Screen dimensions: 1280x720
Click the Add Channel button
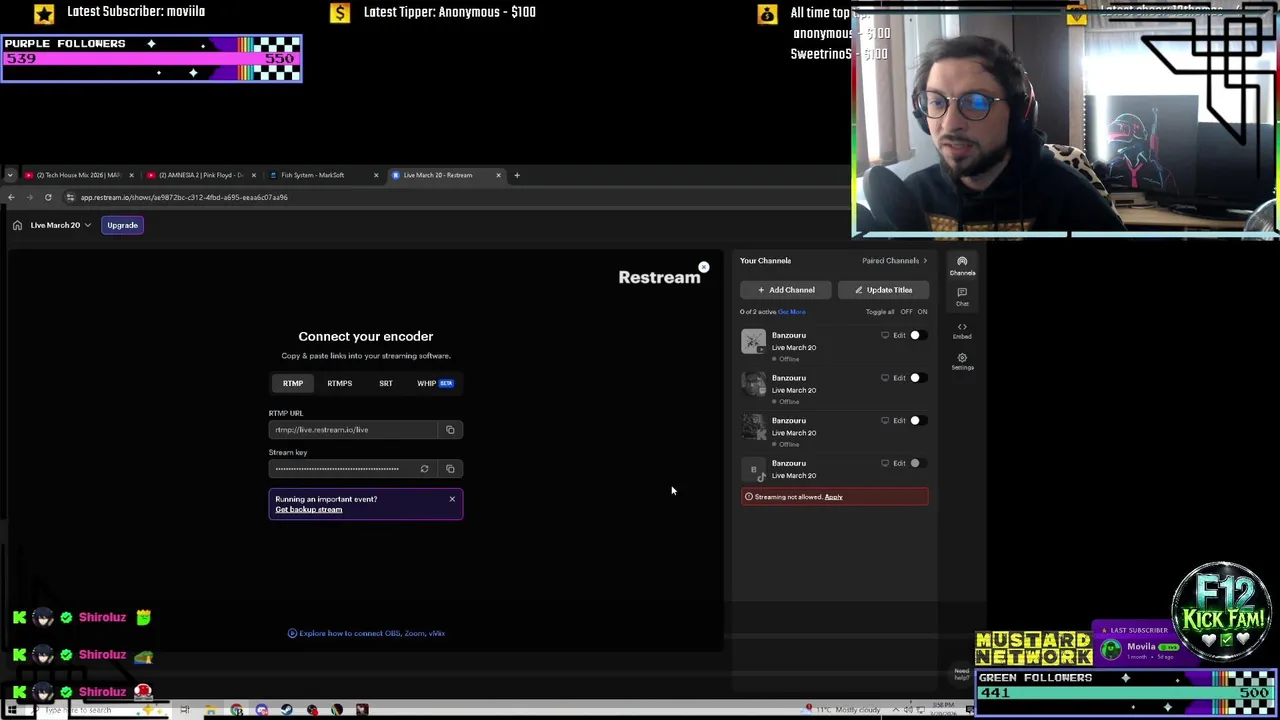click(x=786, y=290)
